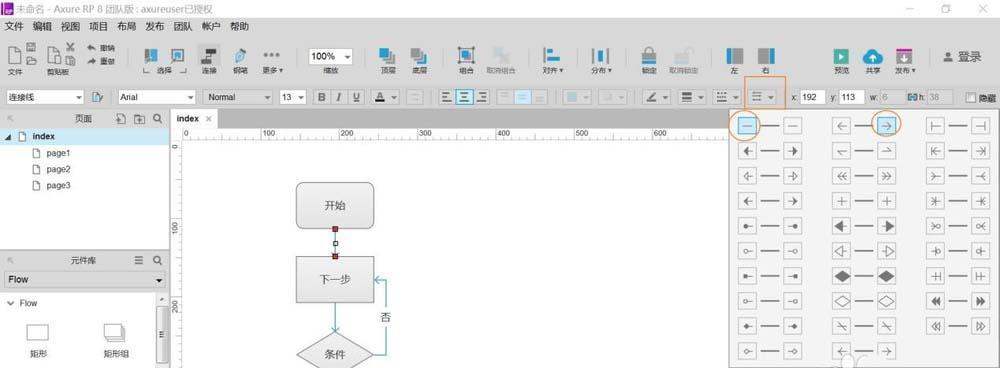Screen dimensions: 1000x368
Task: Open the Arial font dropdown
Action: [157, 97]
